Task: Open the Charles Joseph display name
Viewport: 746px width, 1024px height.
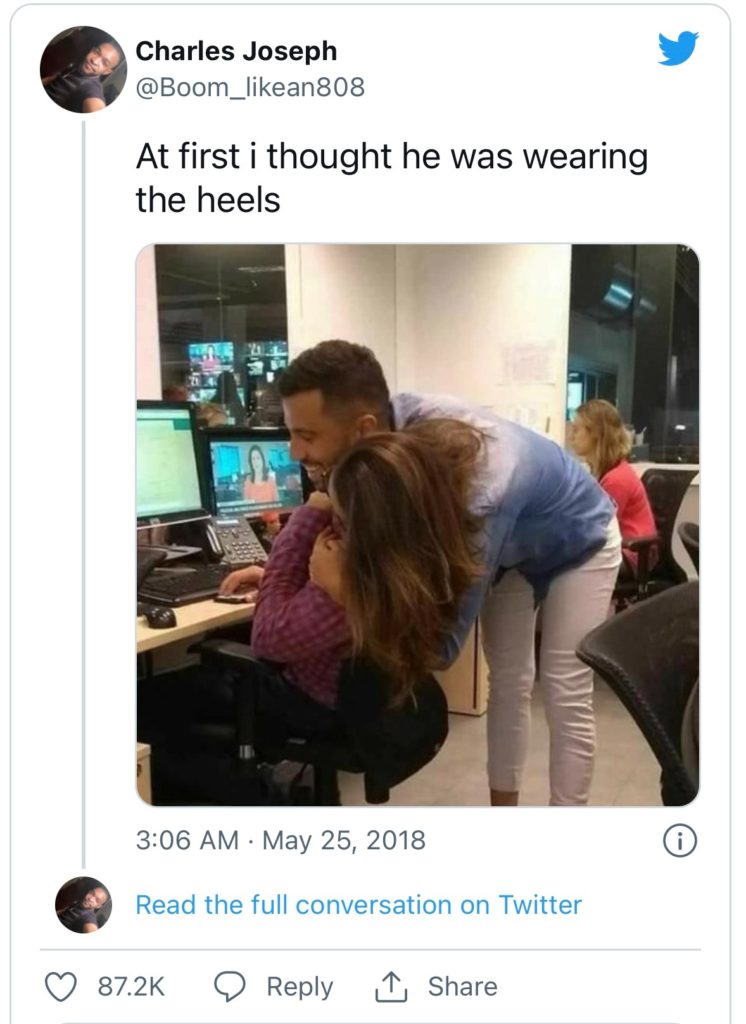Action: click(236, 51)
